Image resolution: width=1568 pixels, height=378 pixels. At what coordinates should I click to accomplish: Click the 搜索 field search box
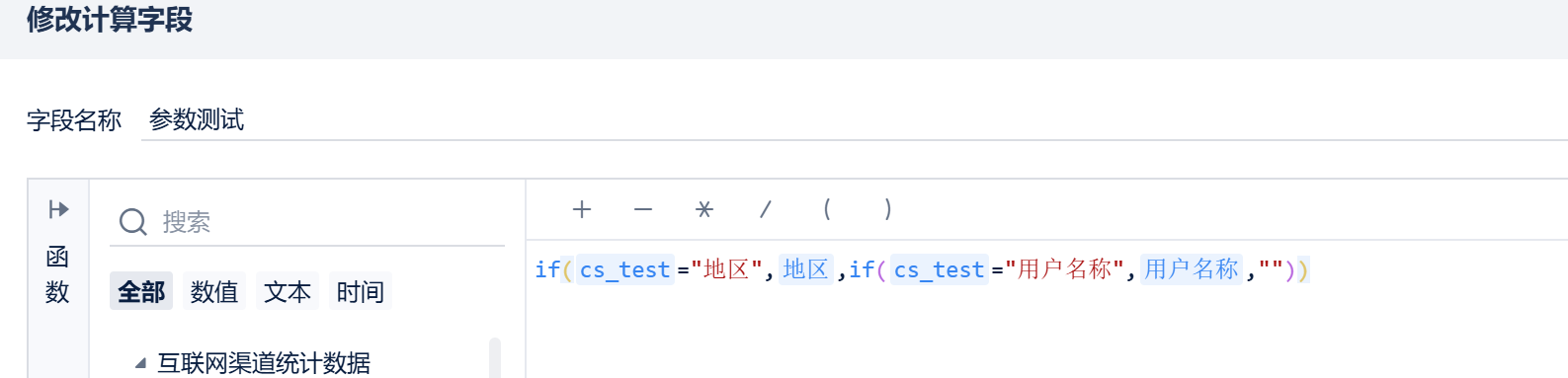[x=307, y=222]
